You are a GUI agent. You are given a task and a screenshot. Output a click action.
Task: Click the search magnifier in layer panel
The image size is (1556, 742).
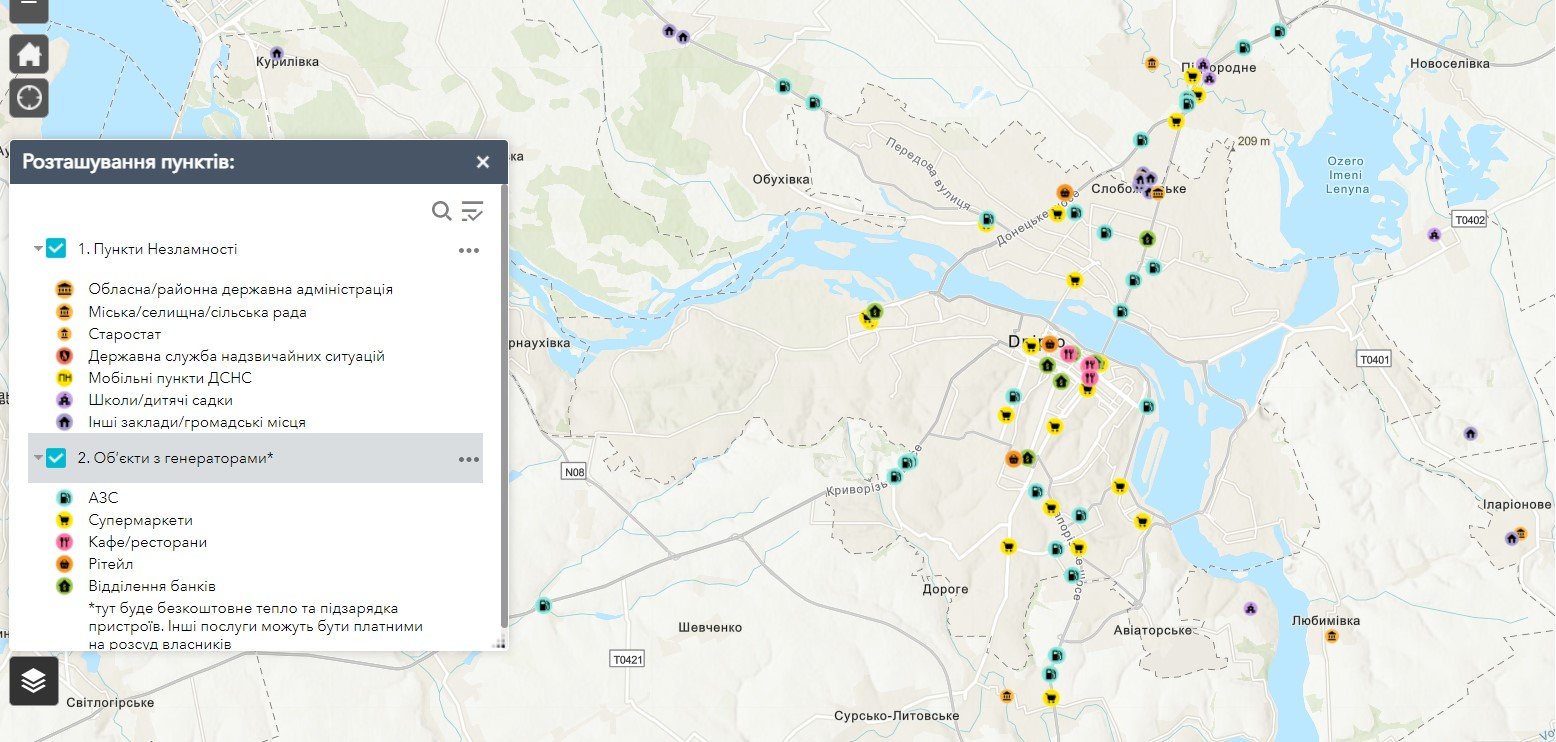tap(441, 211)
